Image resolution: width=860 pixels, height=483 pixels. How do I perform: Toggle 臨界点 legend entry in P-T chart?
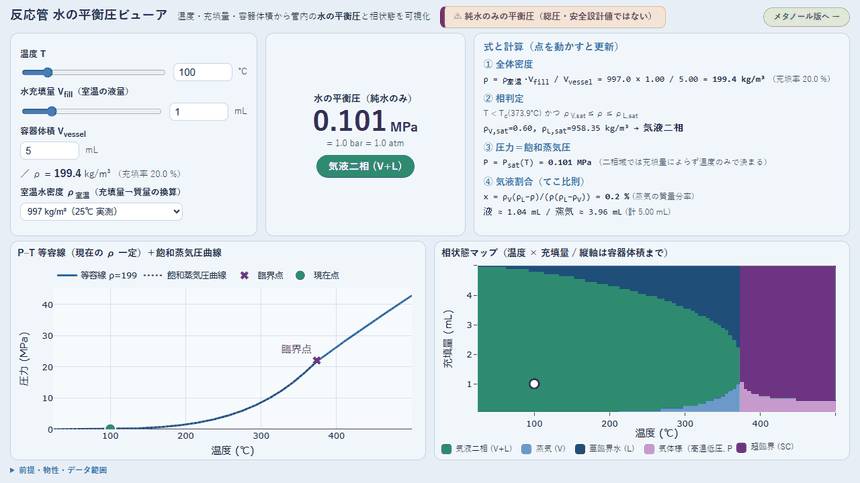pyautogui.click(x=262, y=275)
